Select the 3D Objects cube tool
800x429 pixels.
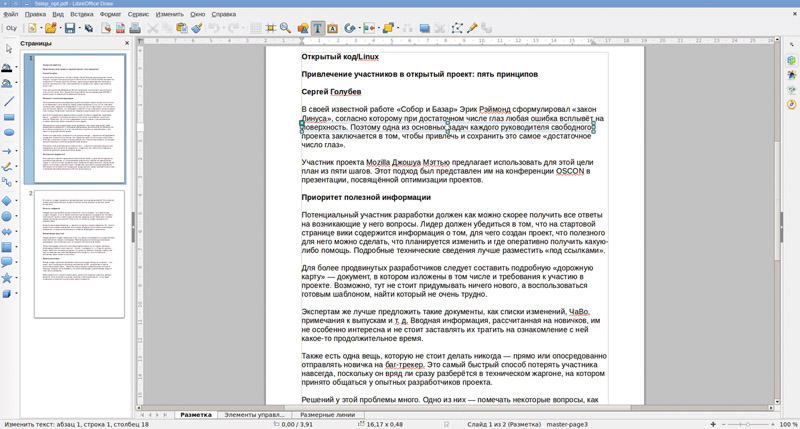click(x=7, y=293)
